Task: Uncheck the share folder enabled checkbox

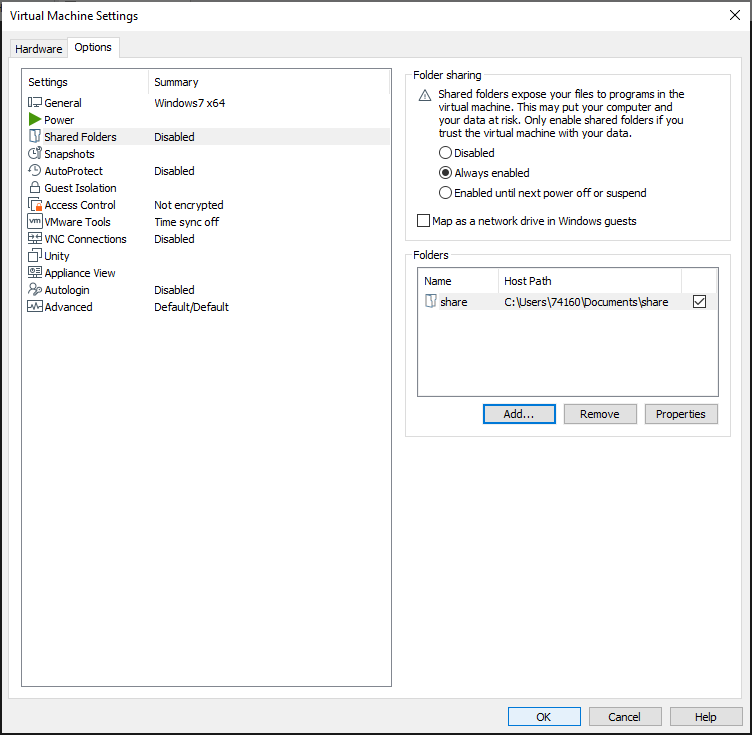Action: click(x=699, y=302)
